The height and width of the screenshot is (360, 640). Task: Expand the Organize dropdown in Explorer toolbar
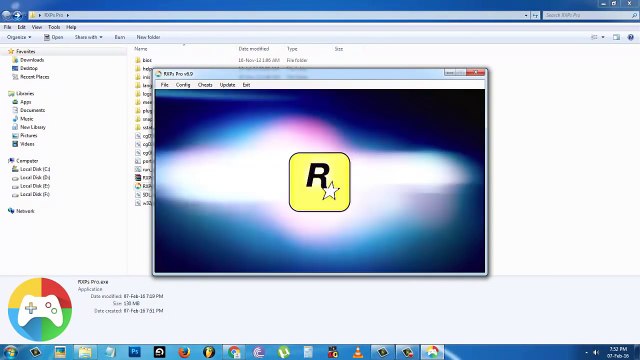pos(19,37)
